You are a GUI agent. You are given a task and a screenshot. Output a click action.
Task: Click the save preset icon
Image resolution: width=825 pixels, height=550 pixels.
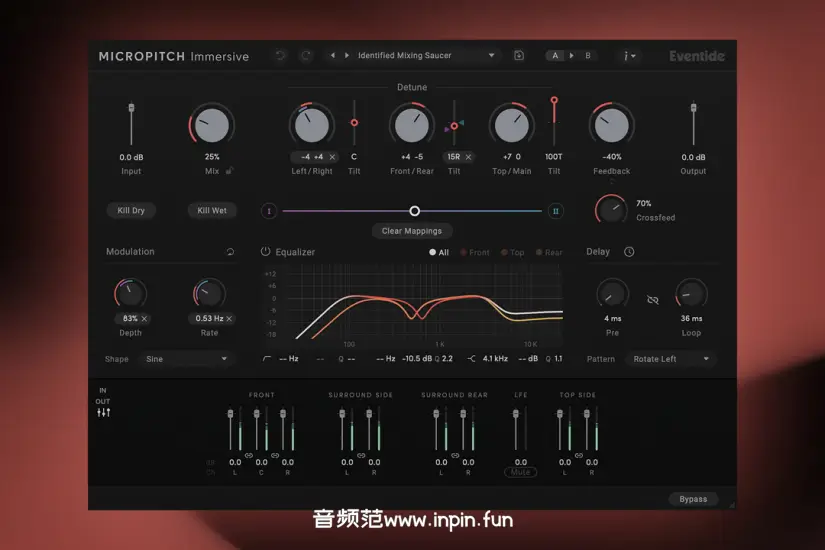pos(519,56)
